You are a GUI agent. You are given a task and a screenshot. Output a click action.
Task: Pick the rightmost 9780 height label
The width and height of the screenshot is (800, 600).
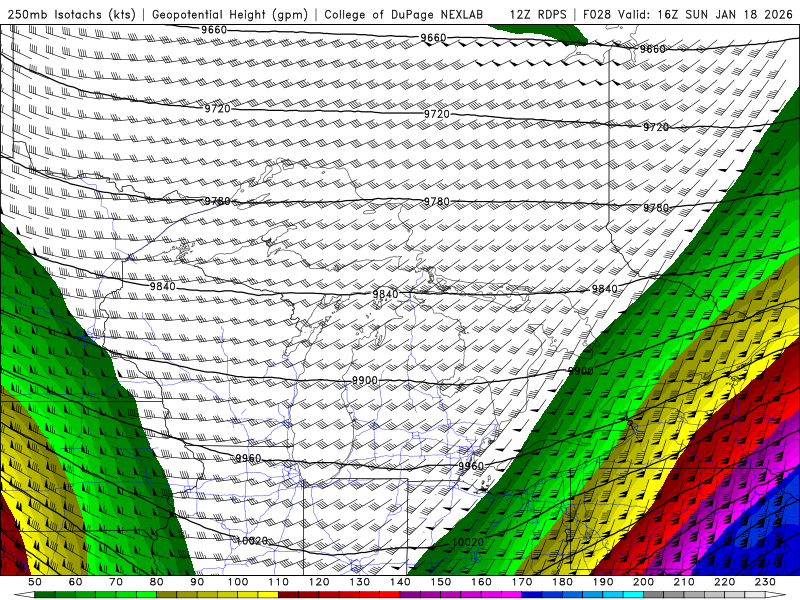[x=656, y=208]
